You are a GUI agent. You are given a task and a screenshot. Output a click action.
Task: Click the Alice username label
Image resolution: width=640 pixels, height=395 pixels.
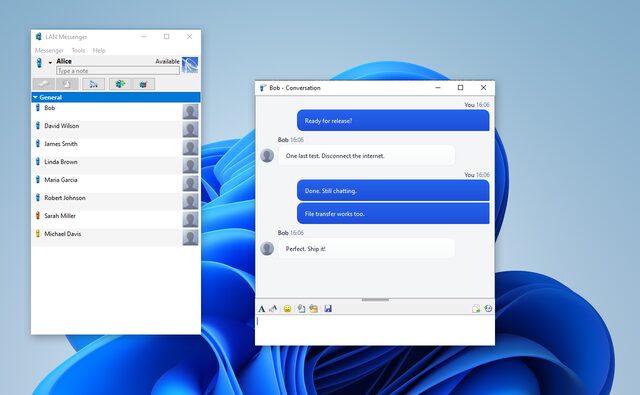pos(64,61)
